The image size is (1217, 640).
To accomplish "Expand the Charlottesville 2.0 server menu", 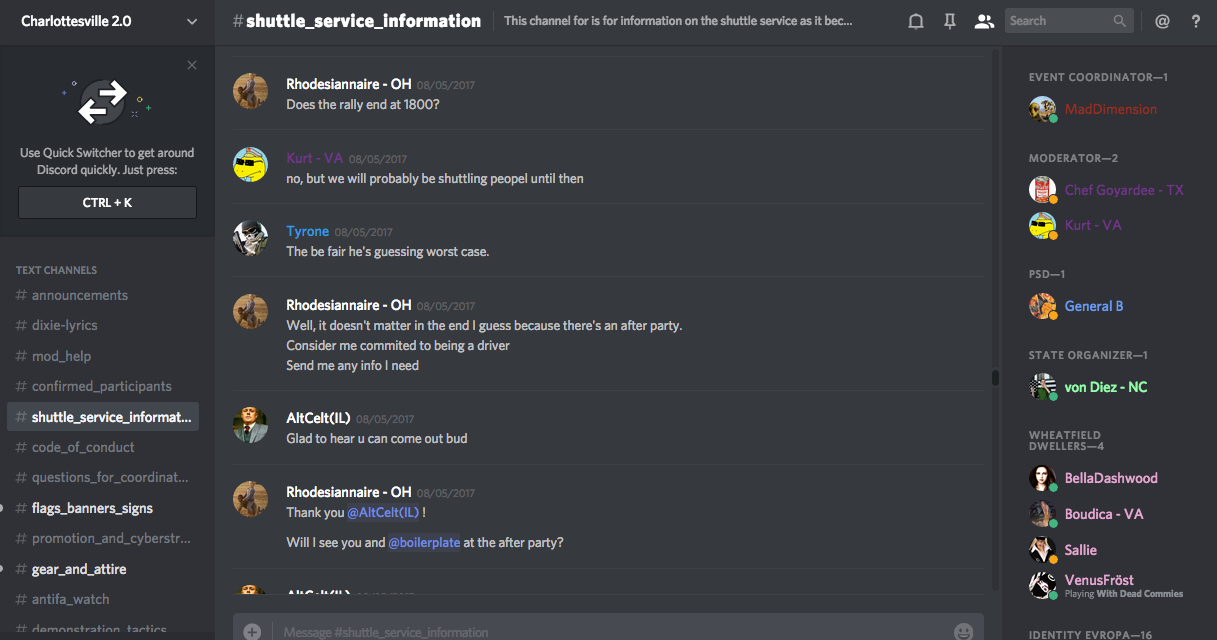I will pyautogui.click(x=192, y=21).
